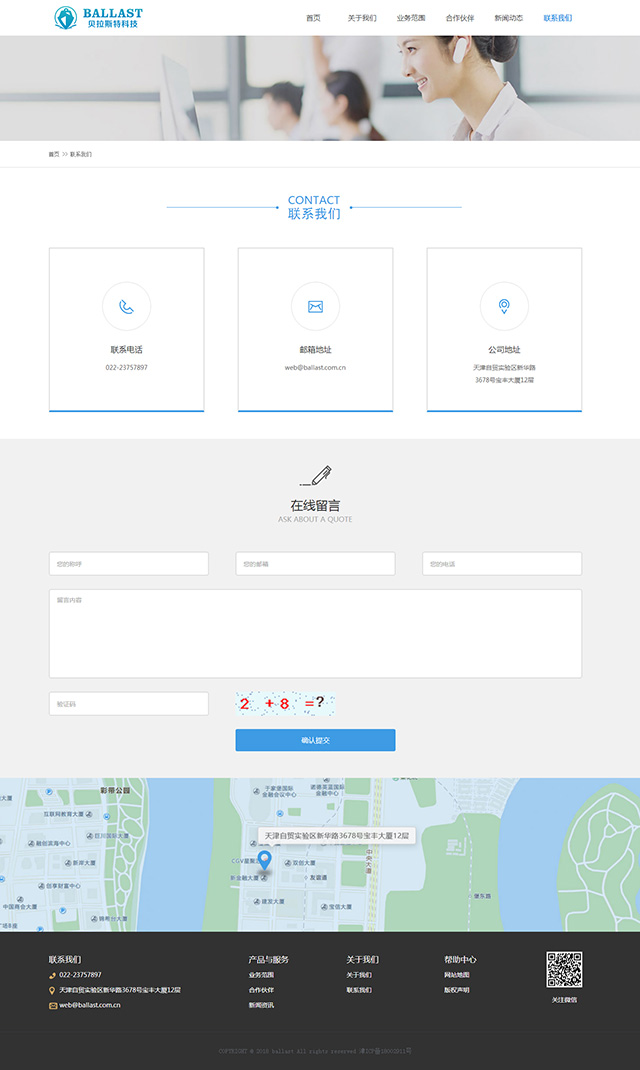Click 首页 link in the breadcrumb

(x=53, y=154)
